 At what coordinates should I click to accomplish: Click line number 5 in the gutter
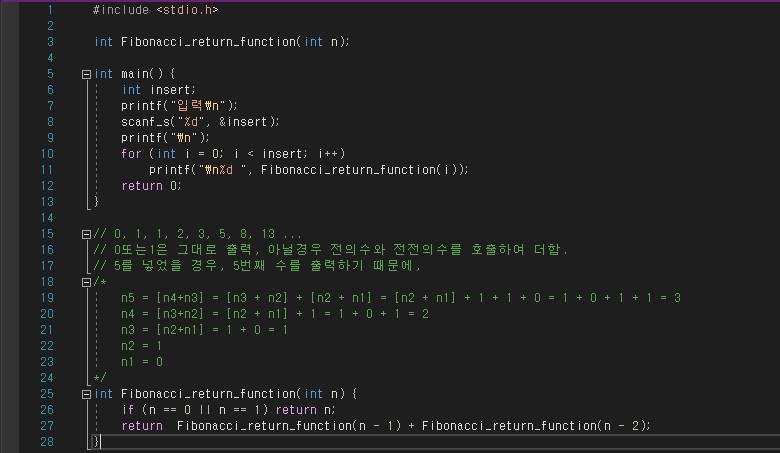coord(50,74)
